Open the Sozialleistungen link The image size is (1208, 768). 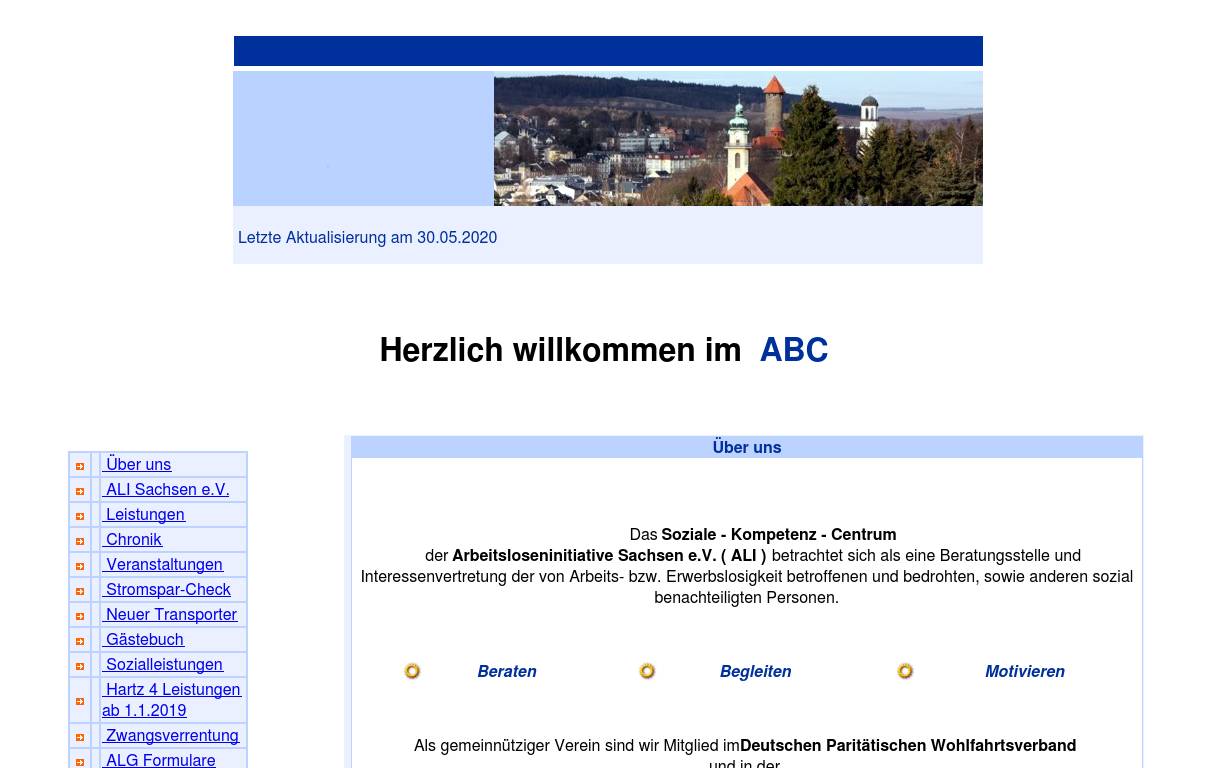[164, 664]
